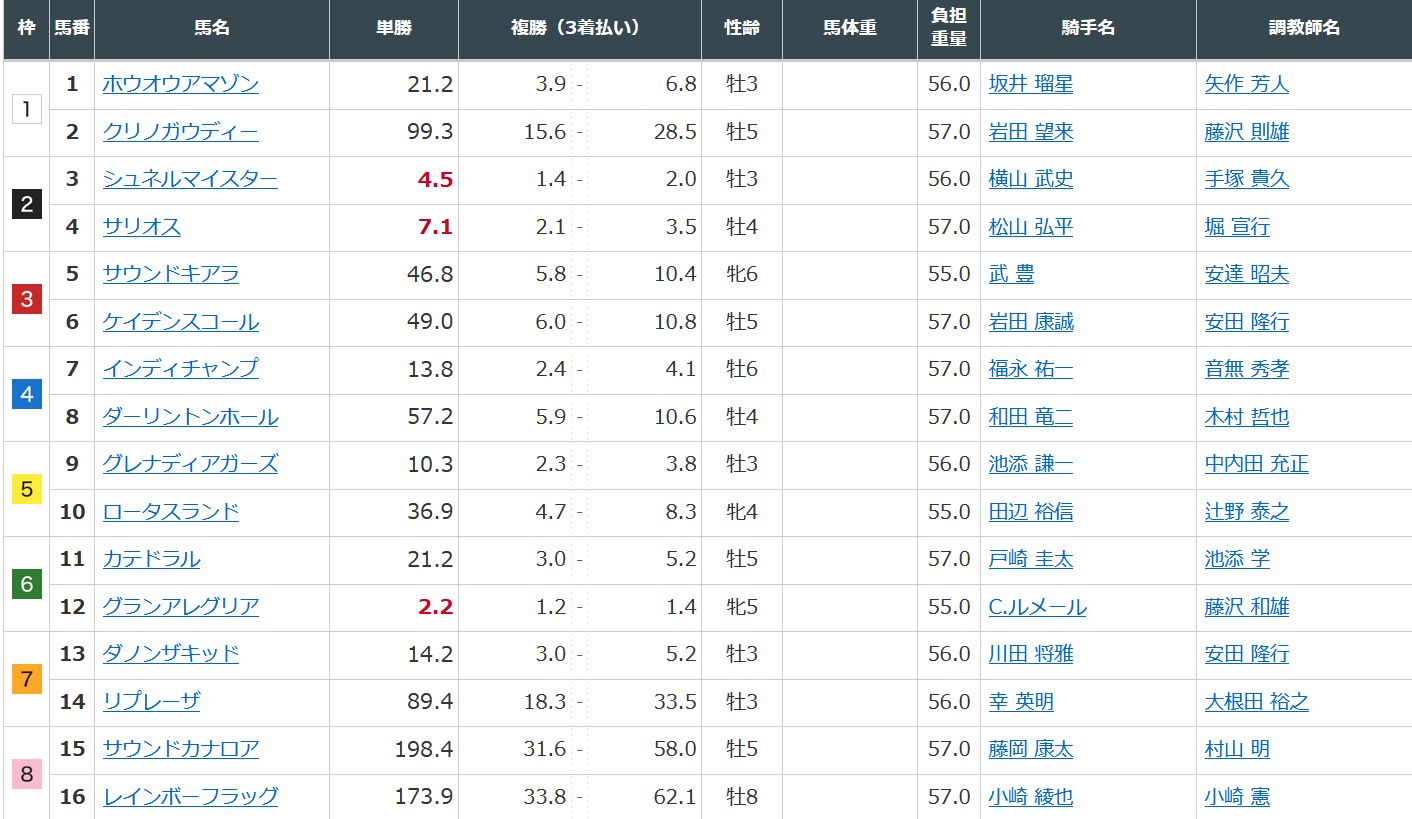This screenshot has width=1412, height=819.
Task: Click the 単勝 column header
Action: click(x=393, y=28)
